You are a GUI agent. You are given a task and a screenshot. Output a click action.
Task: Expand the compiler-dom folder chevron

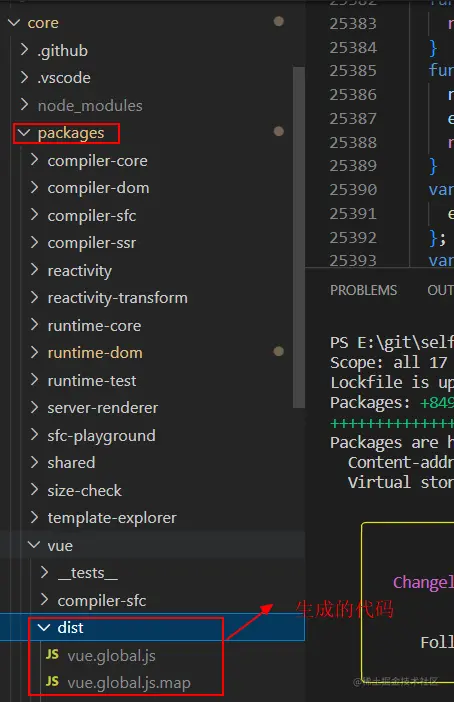click(34, 187)
